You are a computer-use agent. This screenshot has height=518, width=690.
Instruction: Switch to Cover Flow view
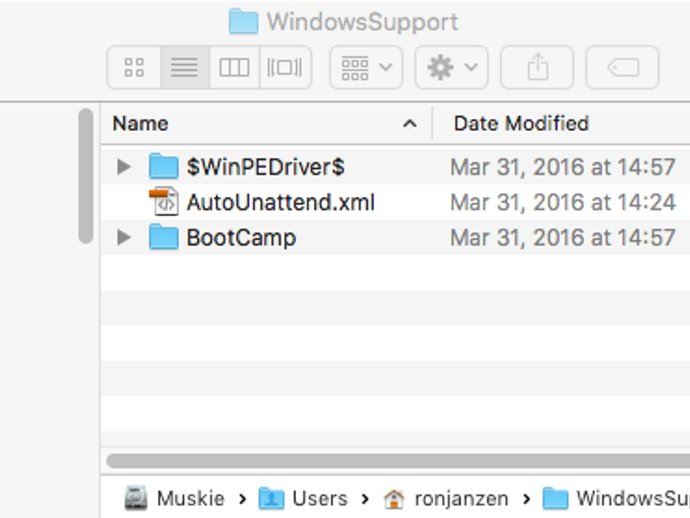point(285,68)
